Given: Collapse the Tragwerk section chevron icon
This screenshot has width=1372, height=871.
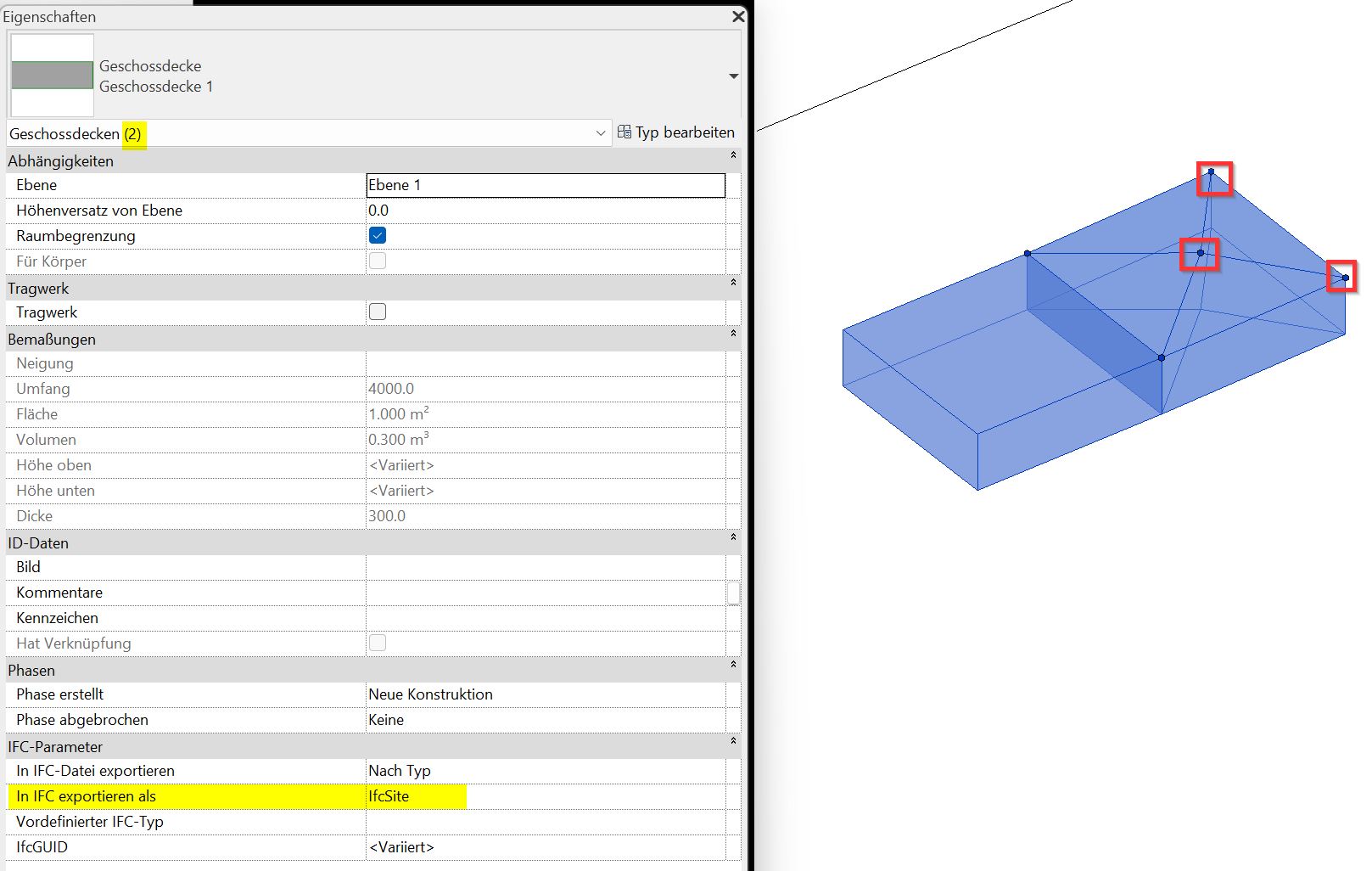Looking at the screenshot, I should [x=733, y=284].
